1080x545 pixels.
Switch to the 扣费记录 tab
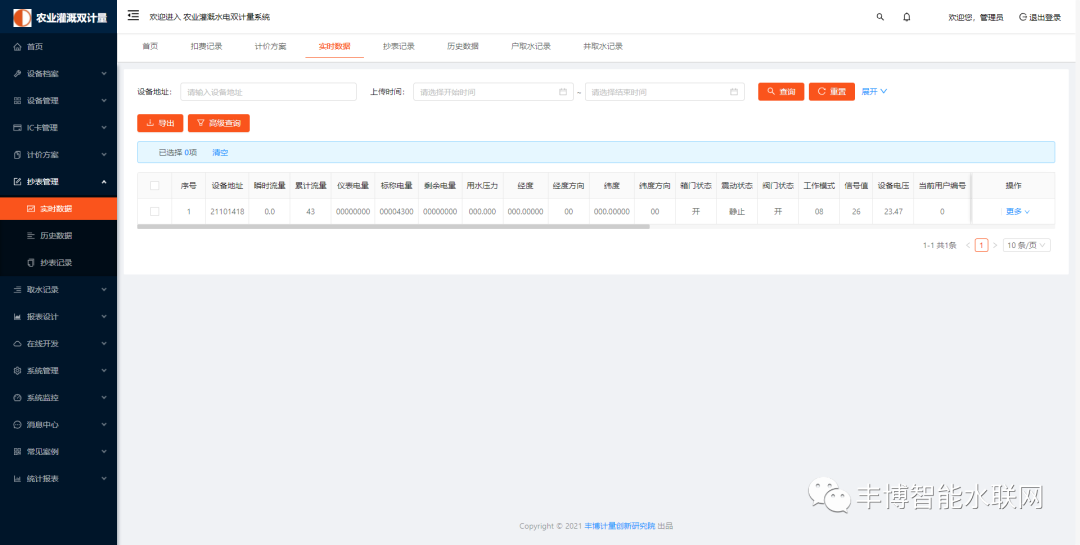coord(206,46)
